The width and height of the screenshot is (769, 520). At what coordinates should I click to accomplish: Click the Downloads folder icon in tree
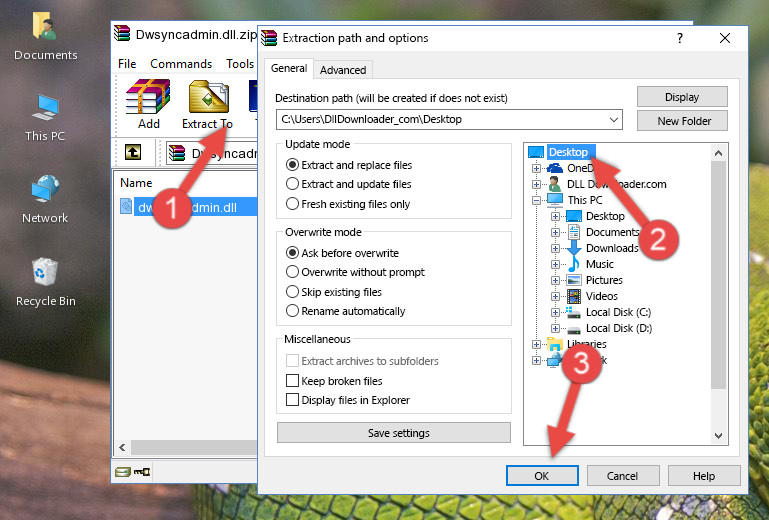coord(574,248)
